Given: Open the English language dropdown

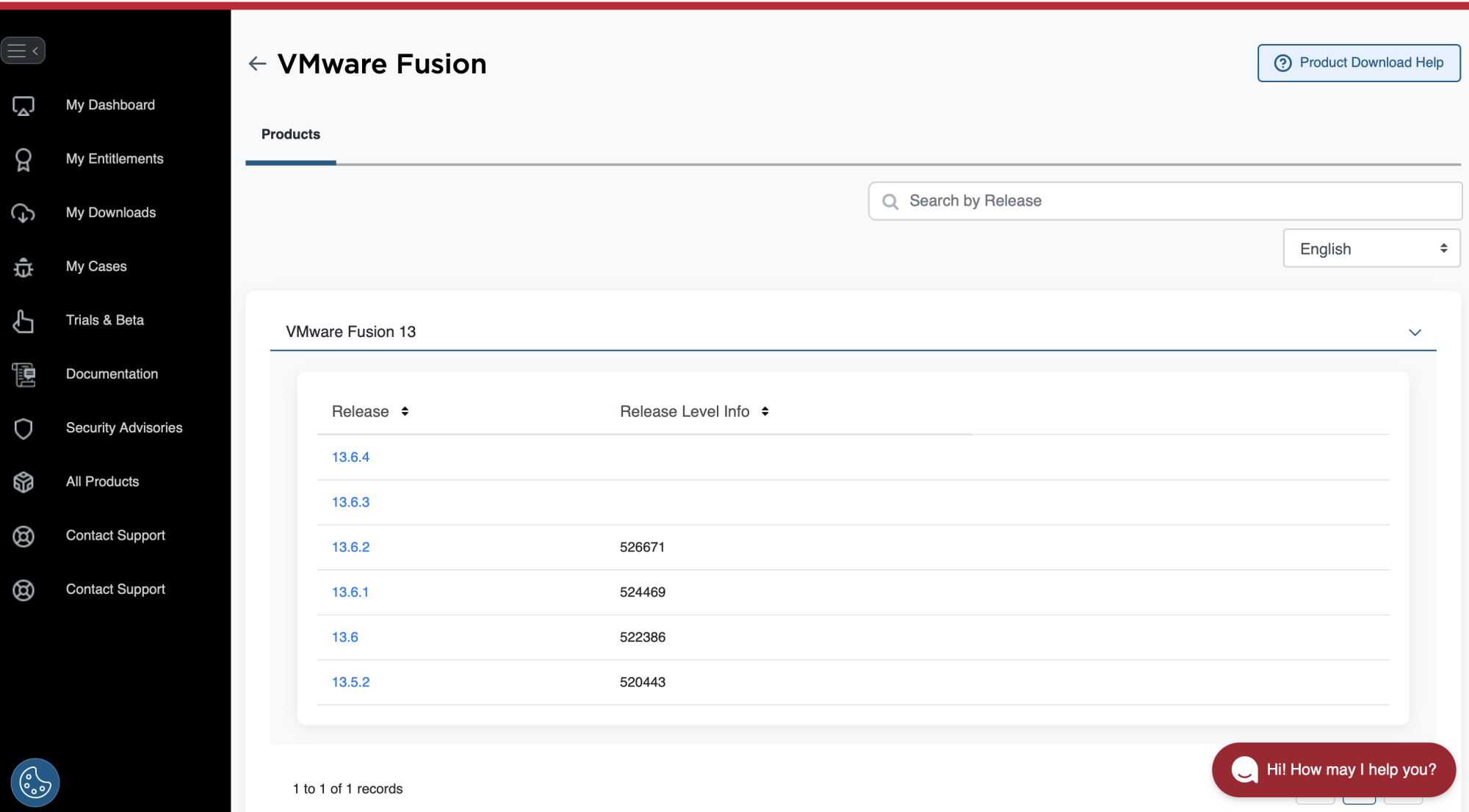Looking at the screenshot, I should pyautogui.click(x=1371, y=249).
